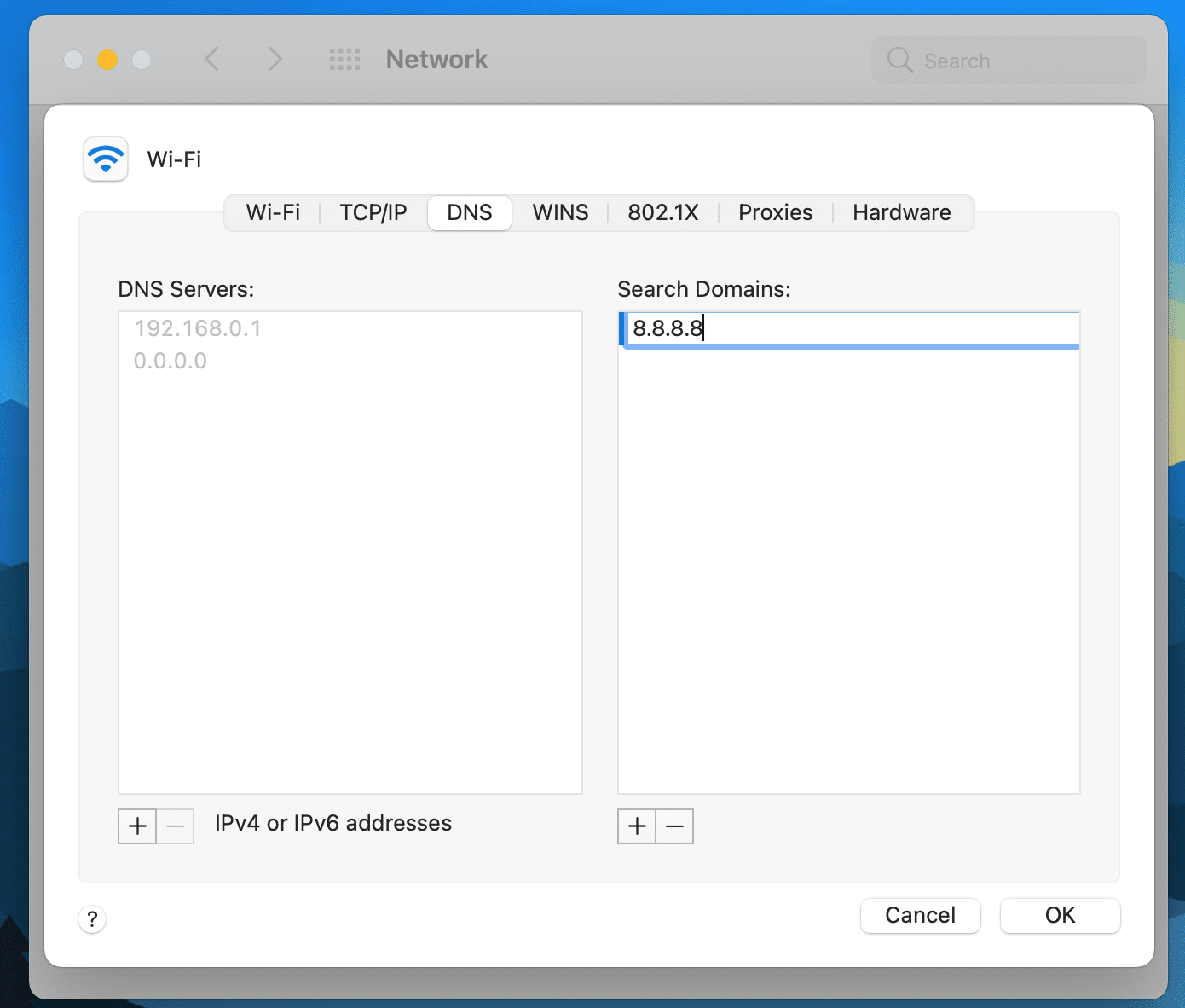Image resolution: width=1185 pixels, height=1008 pixels.
Task: Select the 192.168.0.1 DNS server entry
Action: 198,329
